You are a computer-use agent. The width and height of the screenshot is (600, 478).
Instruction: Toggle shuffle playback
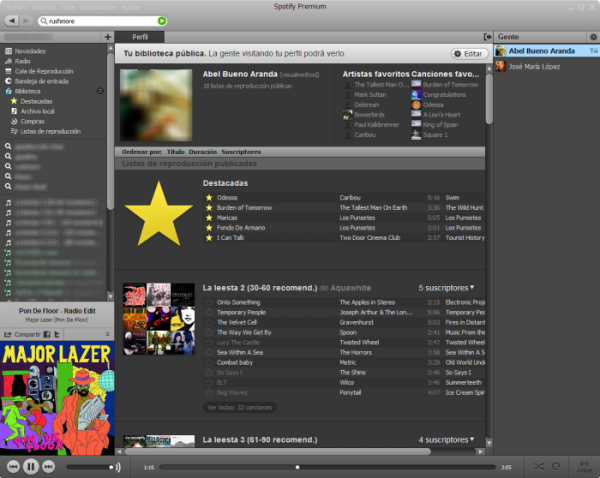[x=539, y=466]
